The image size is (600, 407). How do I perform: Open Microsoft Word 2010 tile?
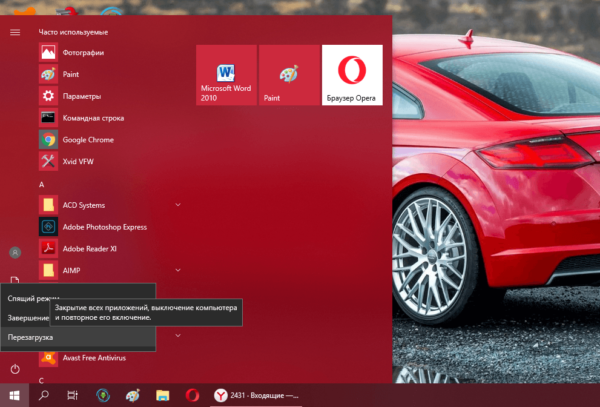[x=226, y=75]
